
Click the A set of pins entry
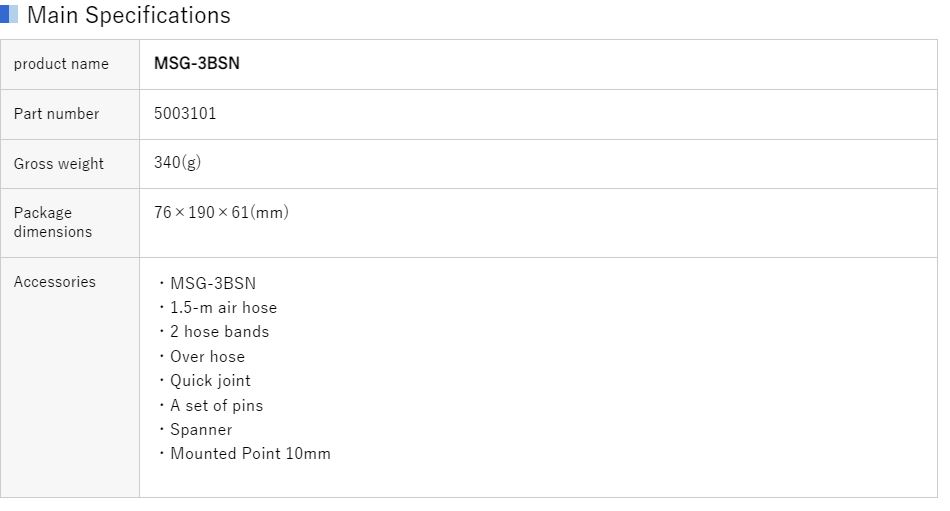pyautogui.click(x=216, y=406)
